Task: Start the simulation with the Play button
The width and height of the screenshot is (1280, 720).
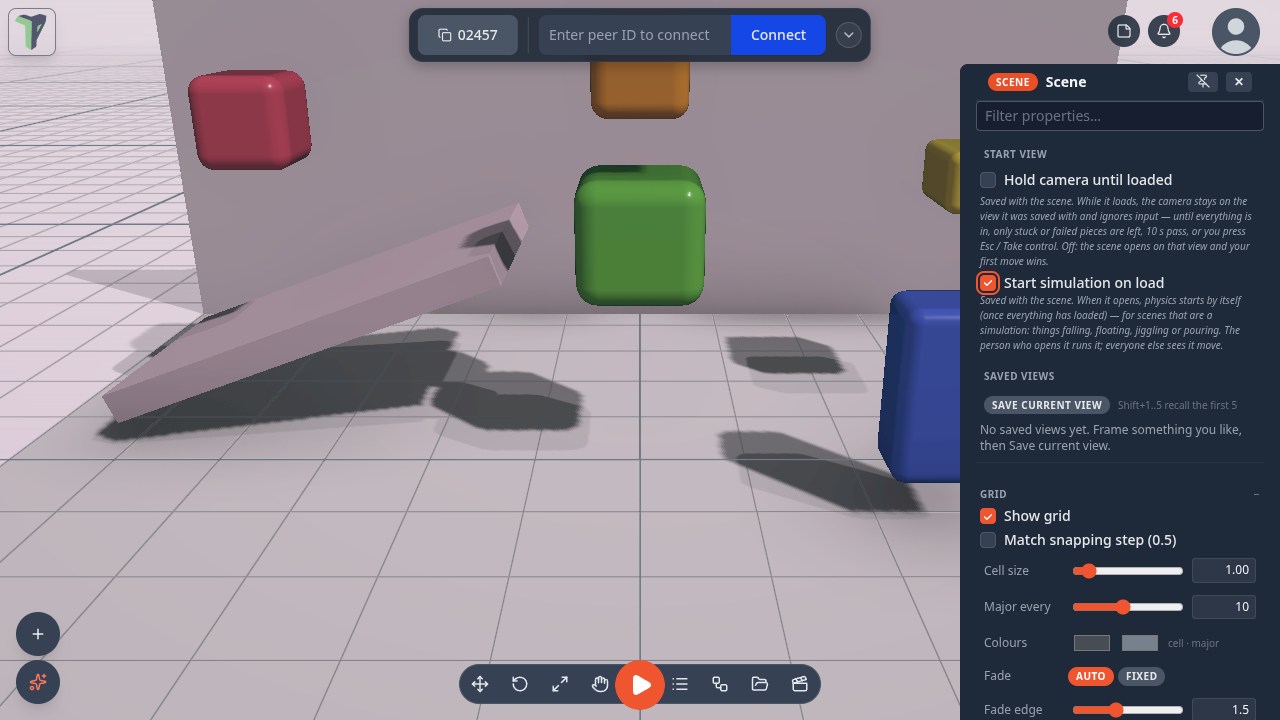Action: pos(640,685)
